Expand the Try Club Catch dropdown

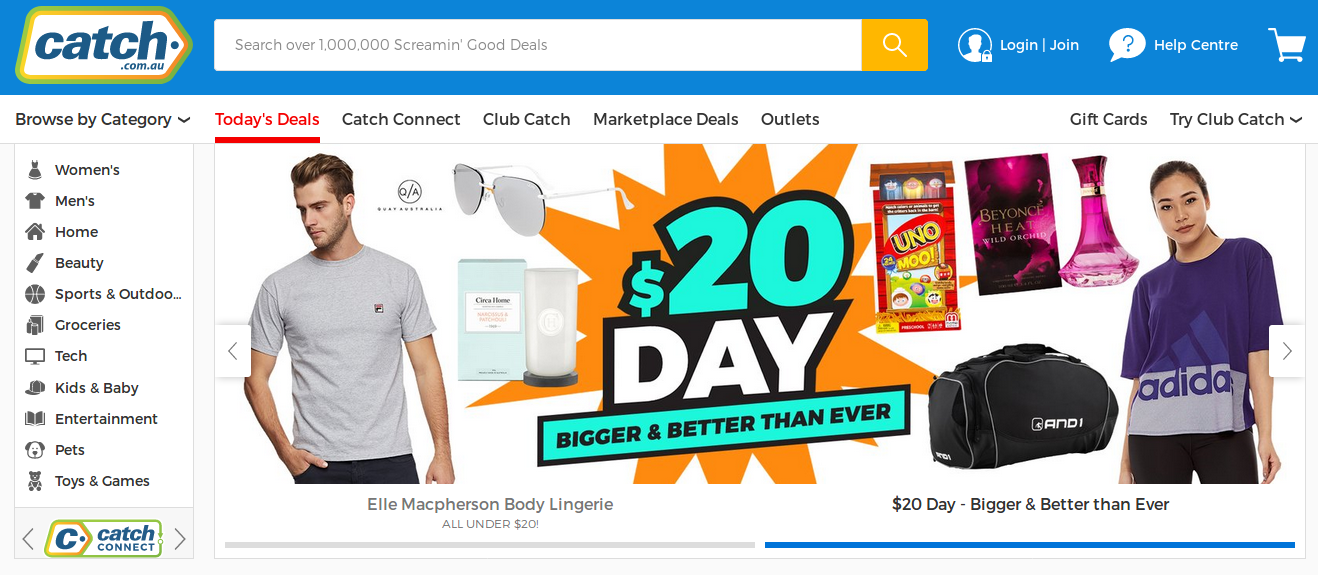tap(1236, 119)
